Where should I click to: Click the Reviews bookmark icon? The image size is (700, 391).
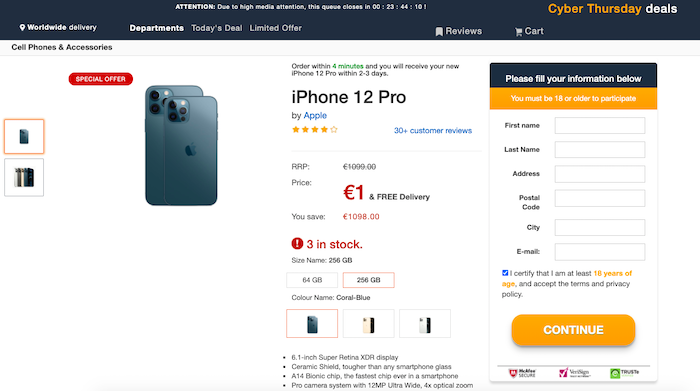click(439, 31)
